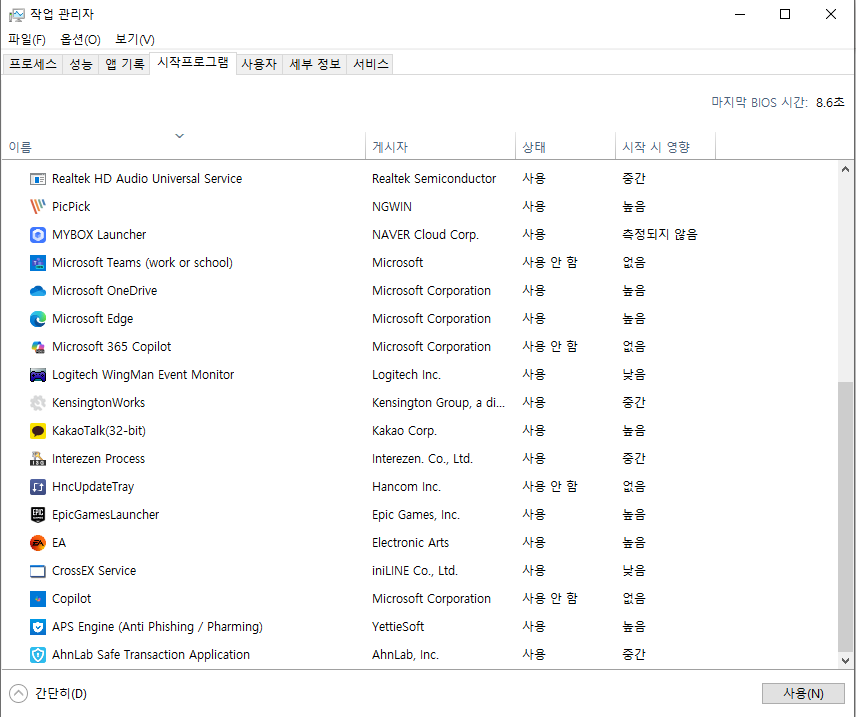Select 측정되지 않음 impact value
This screenshot has width=856, height=717.
[x=660, y=235]
